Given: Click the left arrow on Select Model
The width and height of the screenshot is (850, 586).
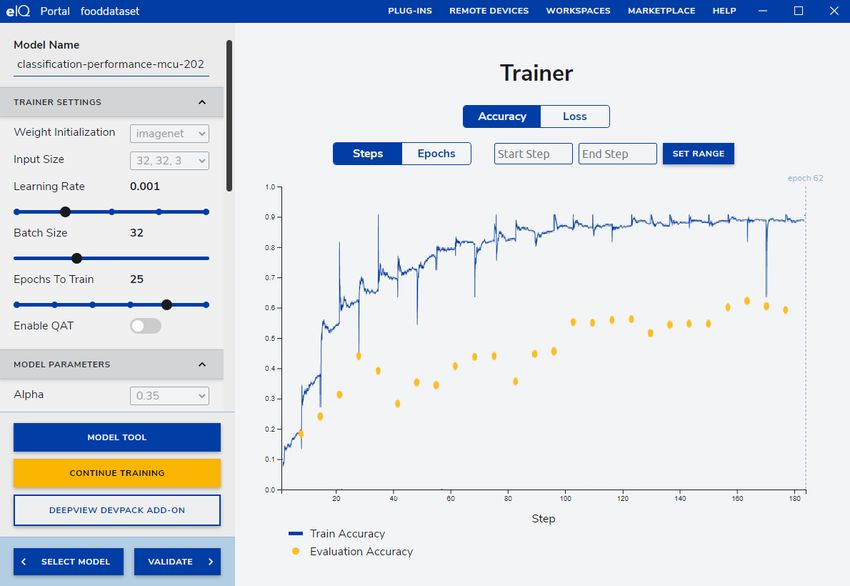Looking at the screenshot, I should click(23, 562).
